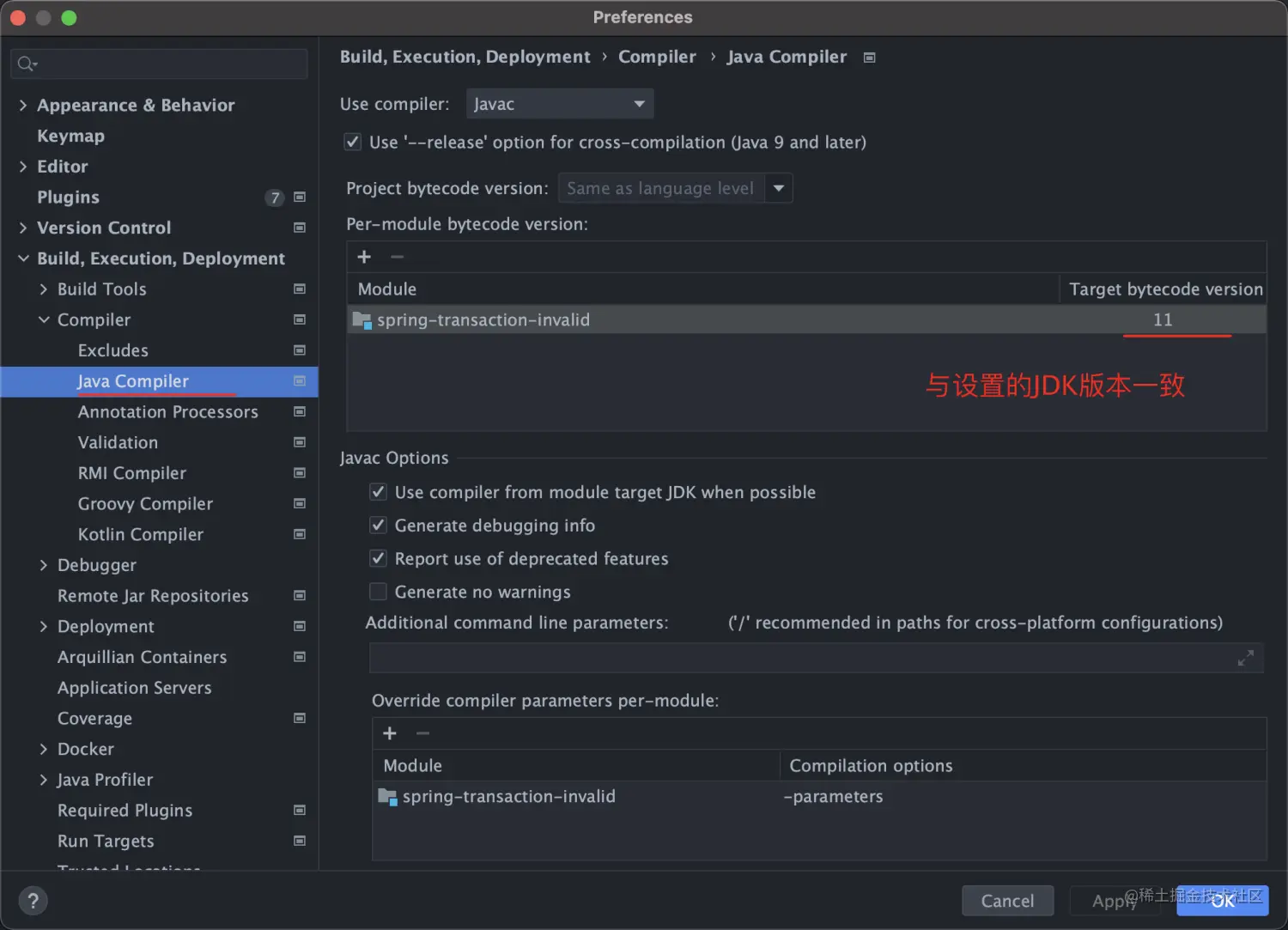The image size is (1288, 930).
Task: Click Compiler in the breadcrumb path
Action: pos(657,57)
